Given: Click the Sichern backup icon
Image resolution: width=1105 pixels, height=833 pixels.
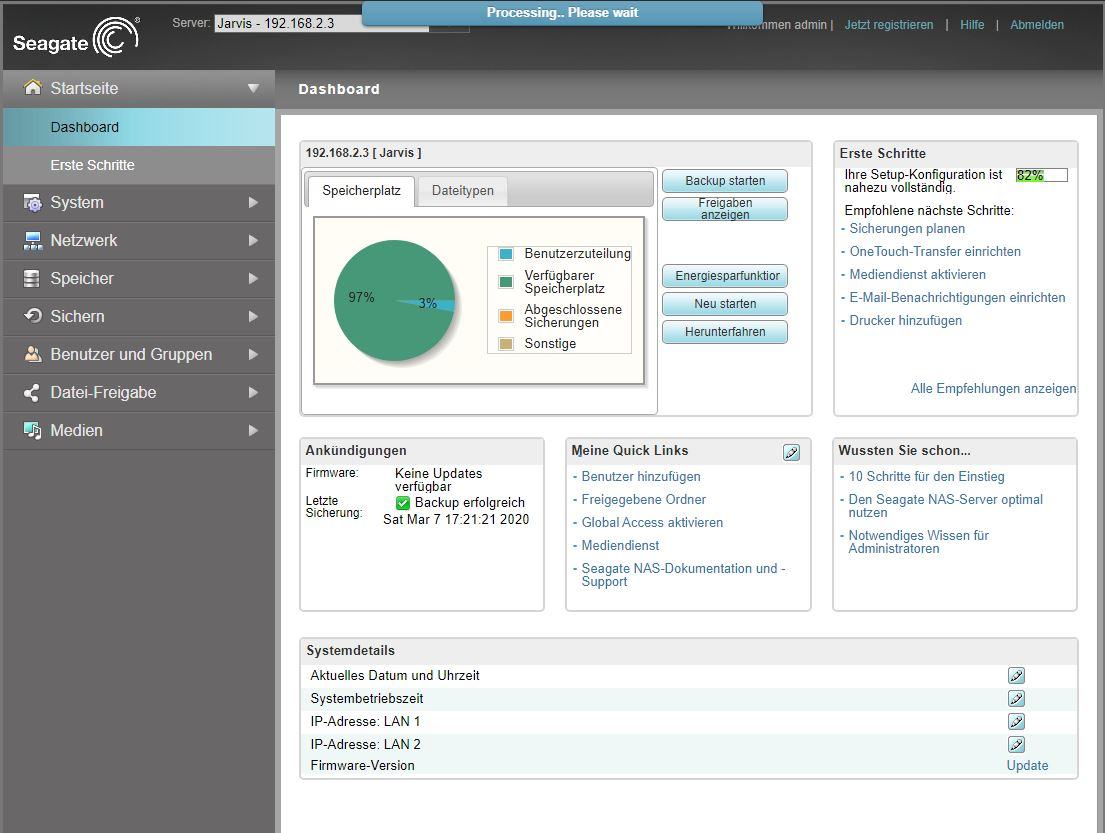Looking at the screenshot, I should point(32,316).
